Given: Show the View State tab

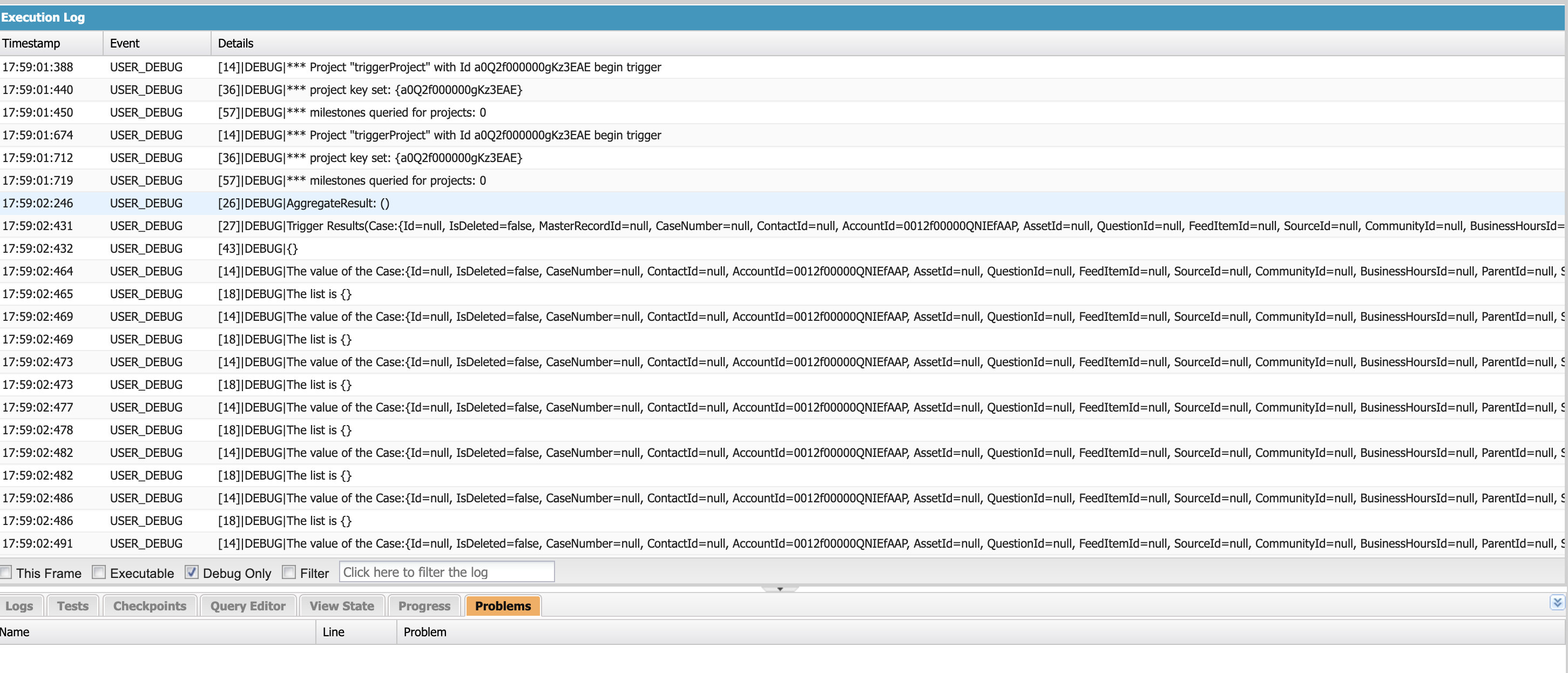Looking at the screenshot, I should point(341,606).
